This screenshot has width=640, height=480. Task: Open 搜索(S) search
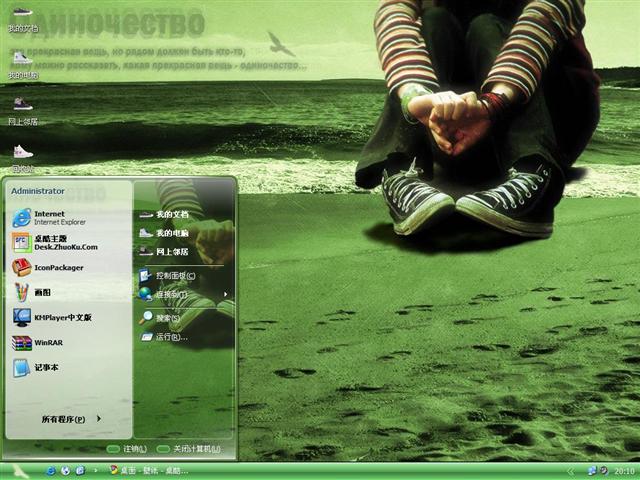click(x=160, y=318)
